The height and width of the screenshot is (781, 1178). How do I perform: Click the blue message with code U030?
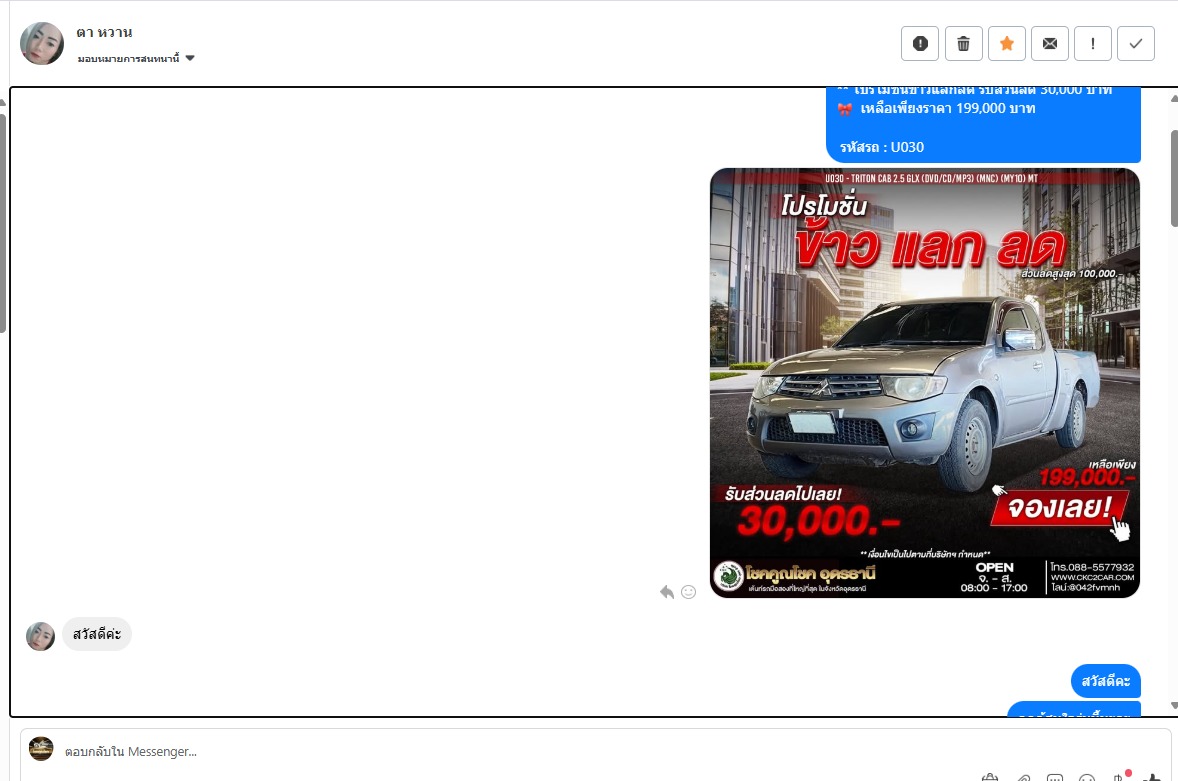coord(983,125)
